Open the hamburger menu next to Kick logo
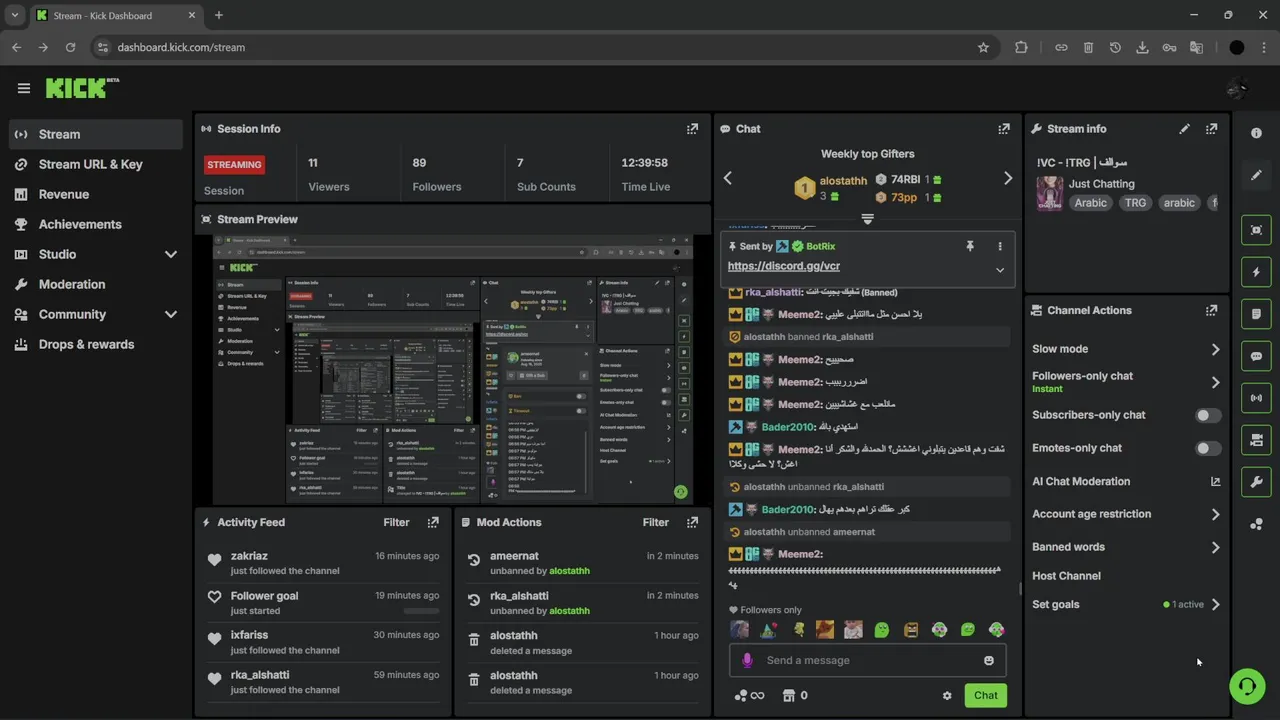Image resolution: width=1280 pixels, height=720 pixels. [x=24, y=88]
